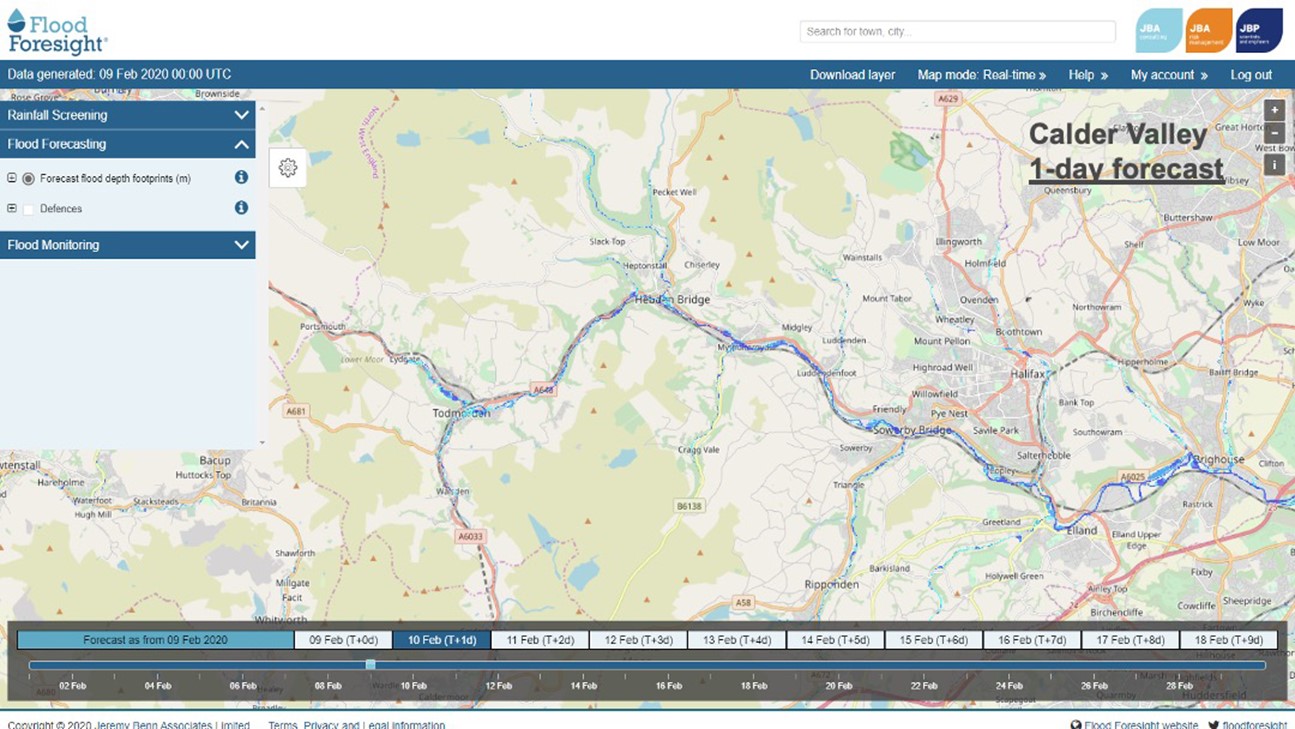Open the map settings gear icon
The height and width of the screenshot is (729, 1295).
coord(288,168)
